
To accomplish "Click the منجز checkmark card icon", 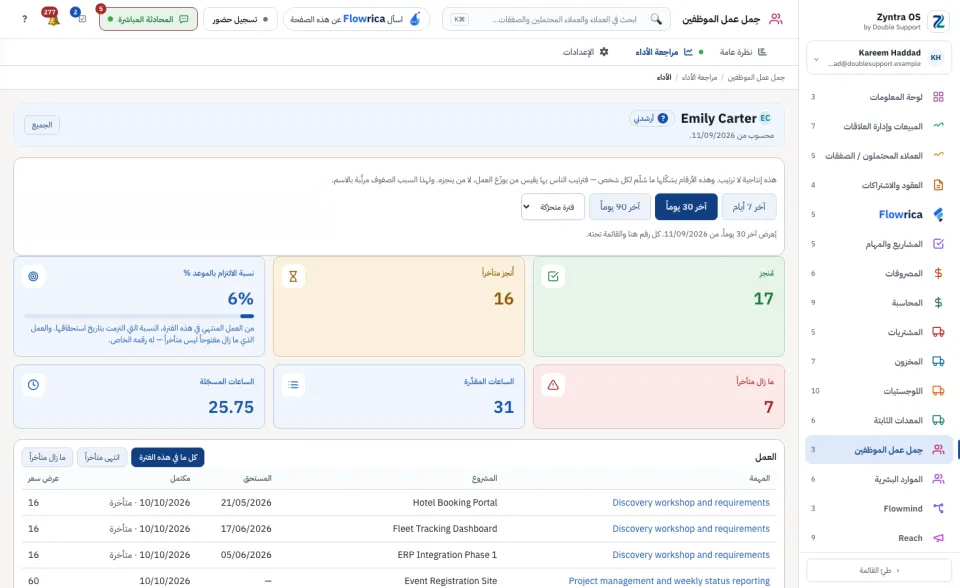I will [553, 276].
